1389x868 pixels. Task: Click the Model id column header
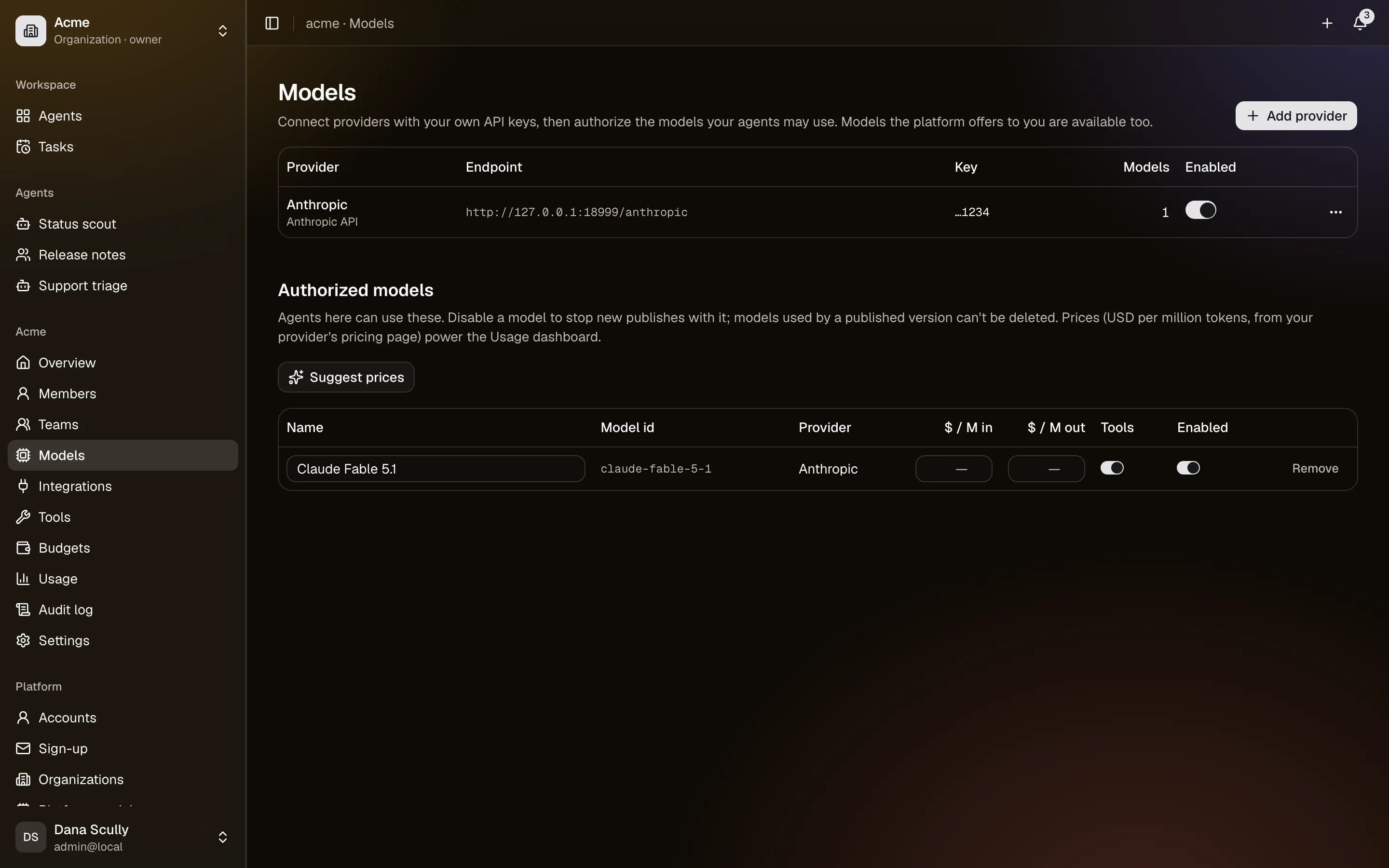click(627, 428)
